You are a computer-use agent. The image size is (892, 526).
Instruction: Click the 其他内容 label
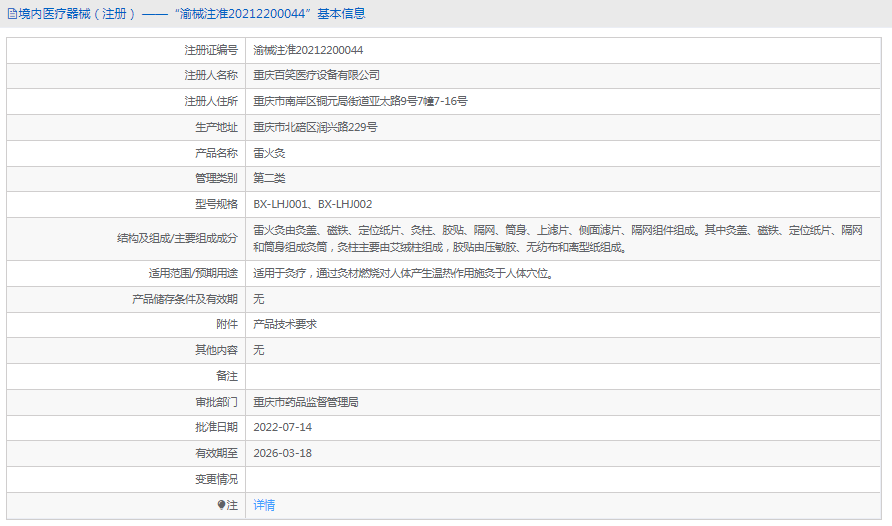pos(216,350)
